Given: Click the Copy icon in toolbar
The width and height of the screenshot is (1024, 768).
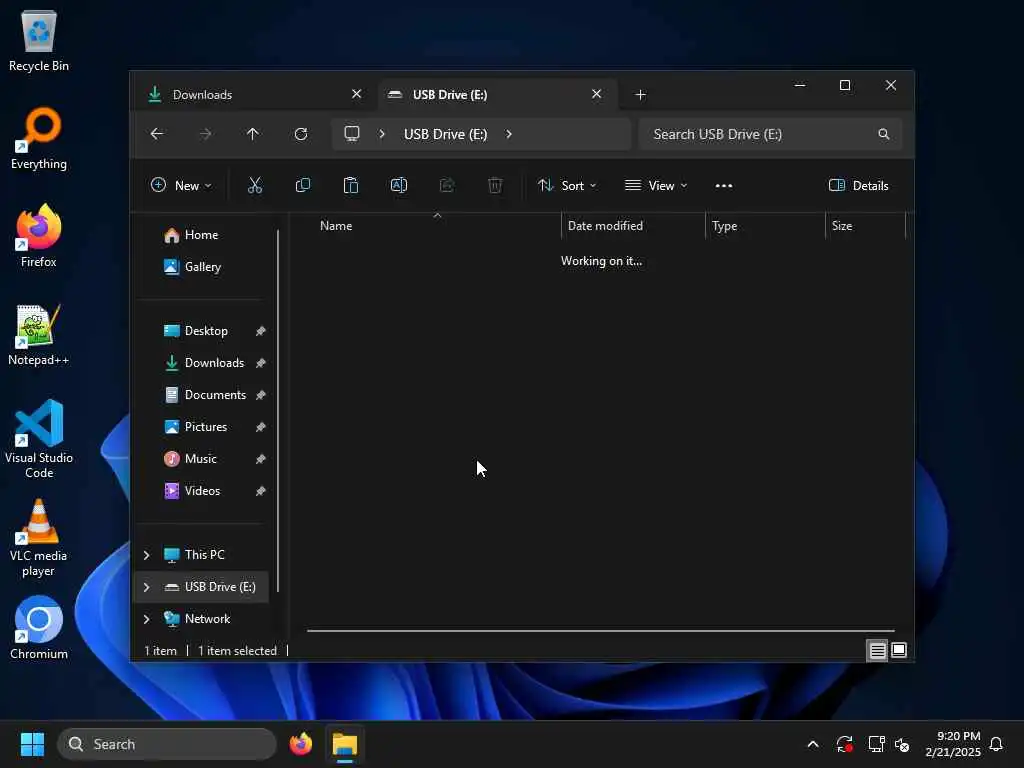Looking at the screenshot, I should coord(302,185).
